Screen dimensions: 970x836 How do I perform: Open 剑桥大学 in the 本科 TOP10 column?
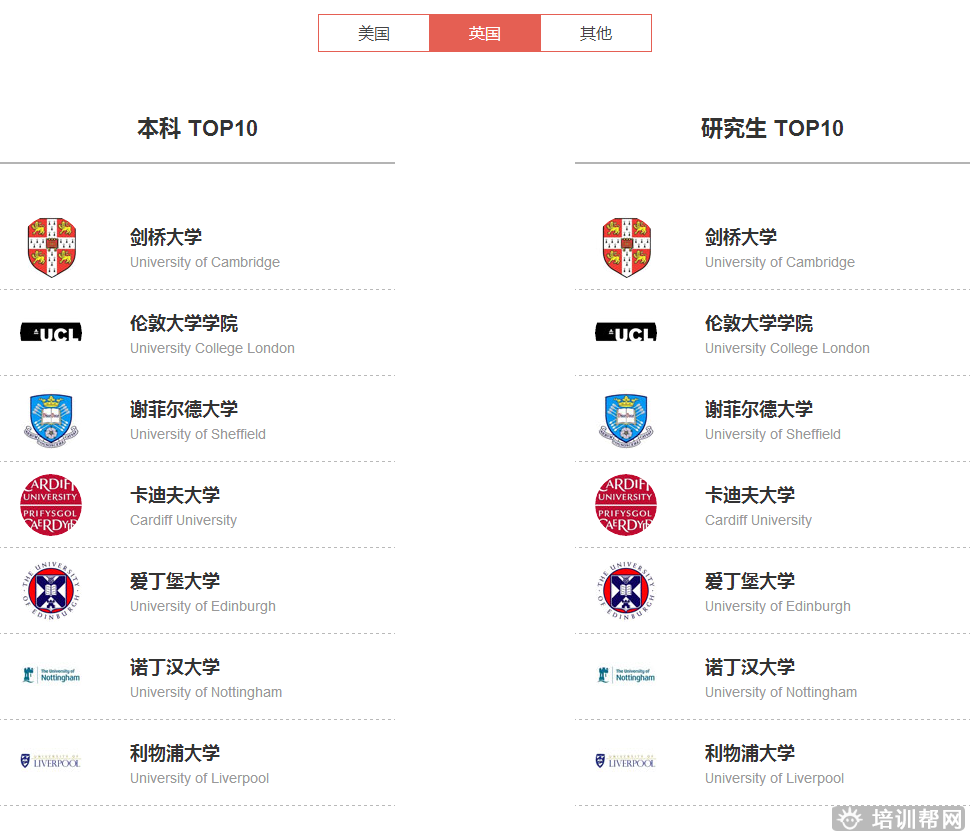pos(166,237)
